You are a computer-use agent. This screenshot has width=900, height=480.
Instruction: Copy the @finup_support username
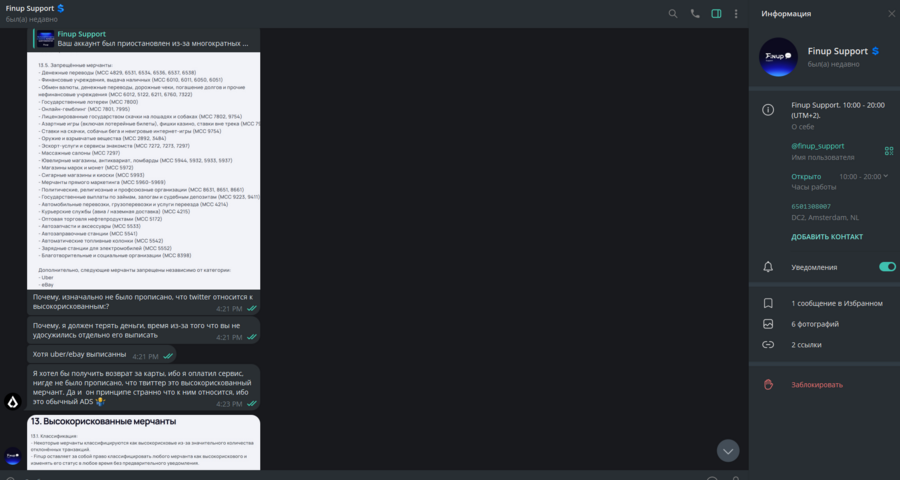click(817, 146)
